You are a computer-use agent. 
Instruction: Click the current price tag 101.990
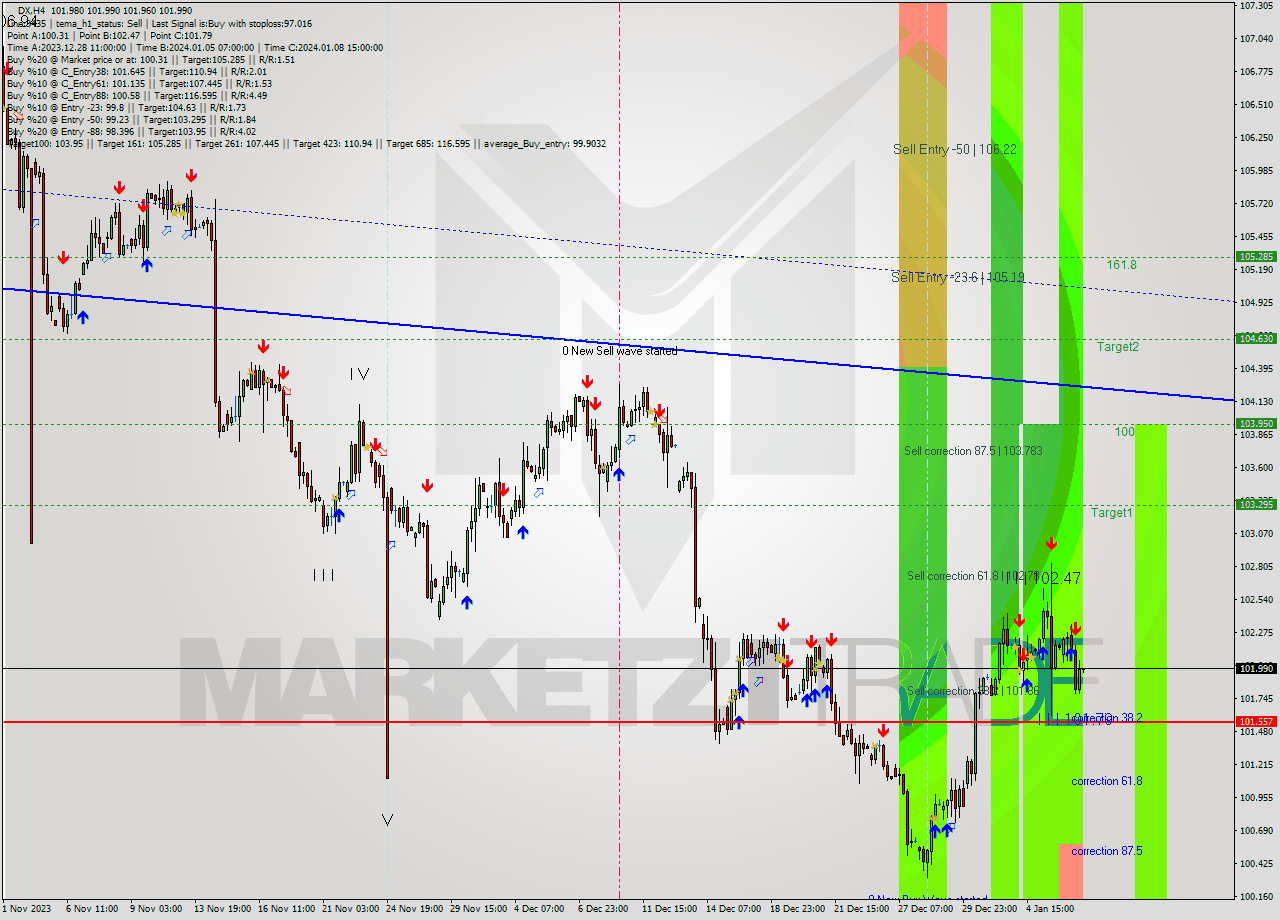[x=1256, y=668]
